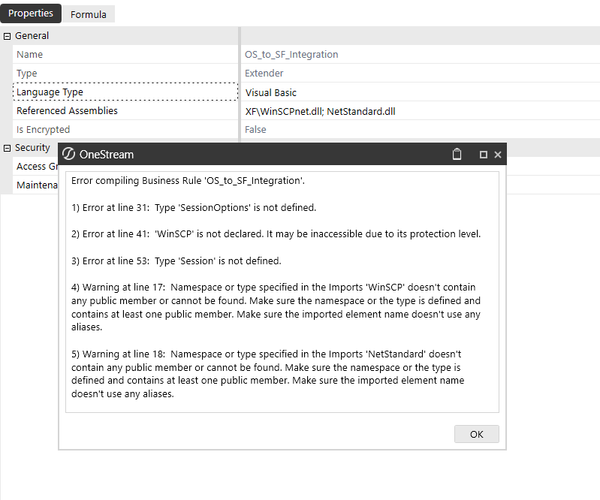
Task: Collapse the General section
Action: click(x=7, y=36)
